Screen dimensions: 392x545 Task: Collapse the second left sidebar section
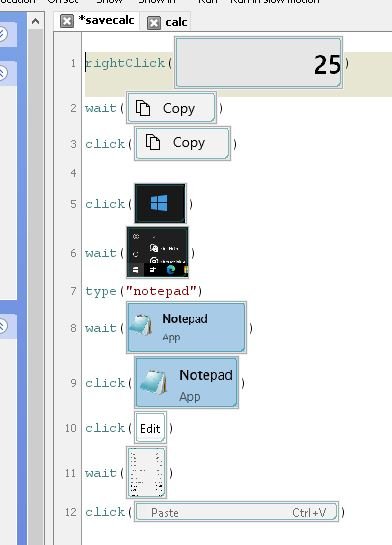pyautogui.click(x=2, y=73)
